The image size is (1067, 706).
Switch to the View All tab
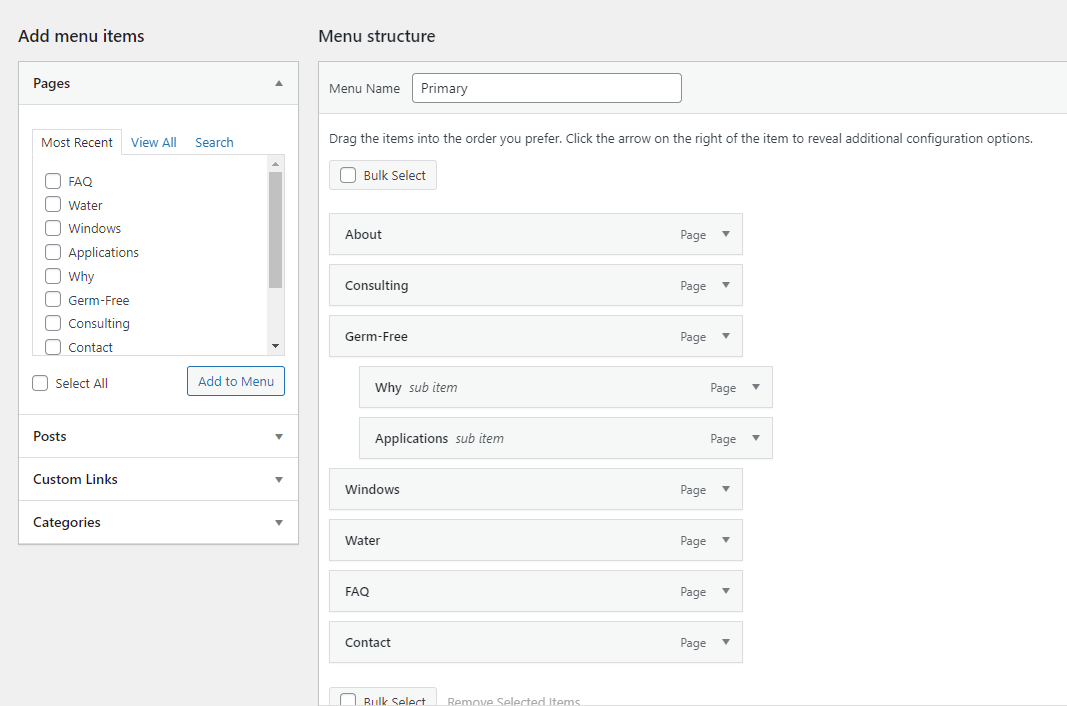[153, 142]
